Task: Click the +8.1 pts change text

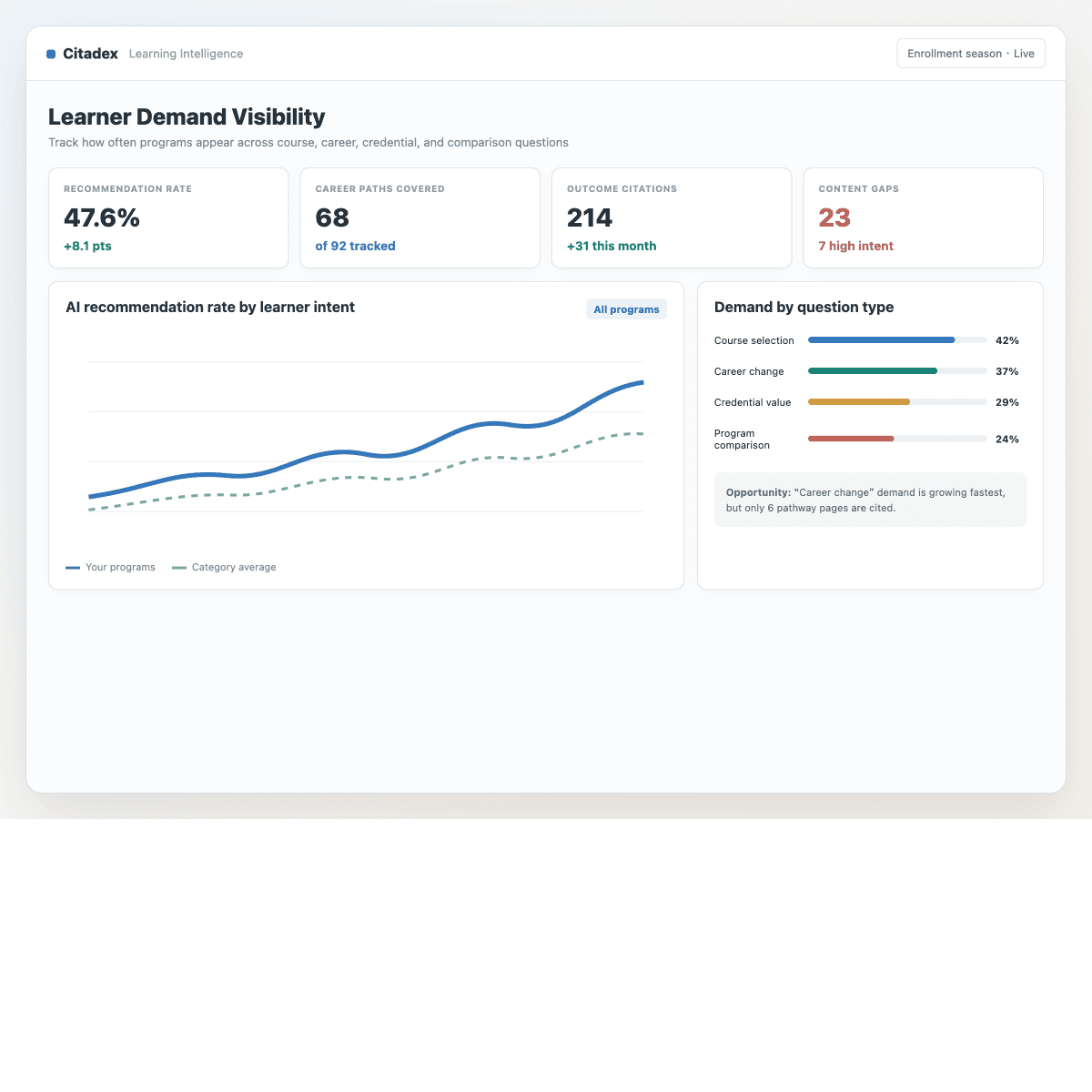Action: coord(87,246)
